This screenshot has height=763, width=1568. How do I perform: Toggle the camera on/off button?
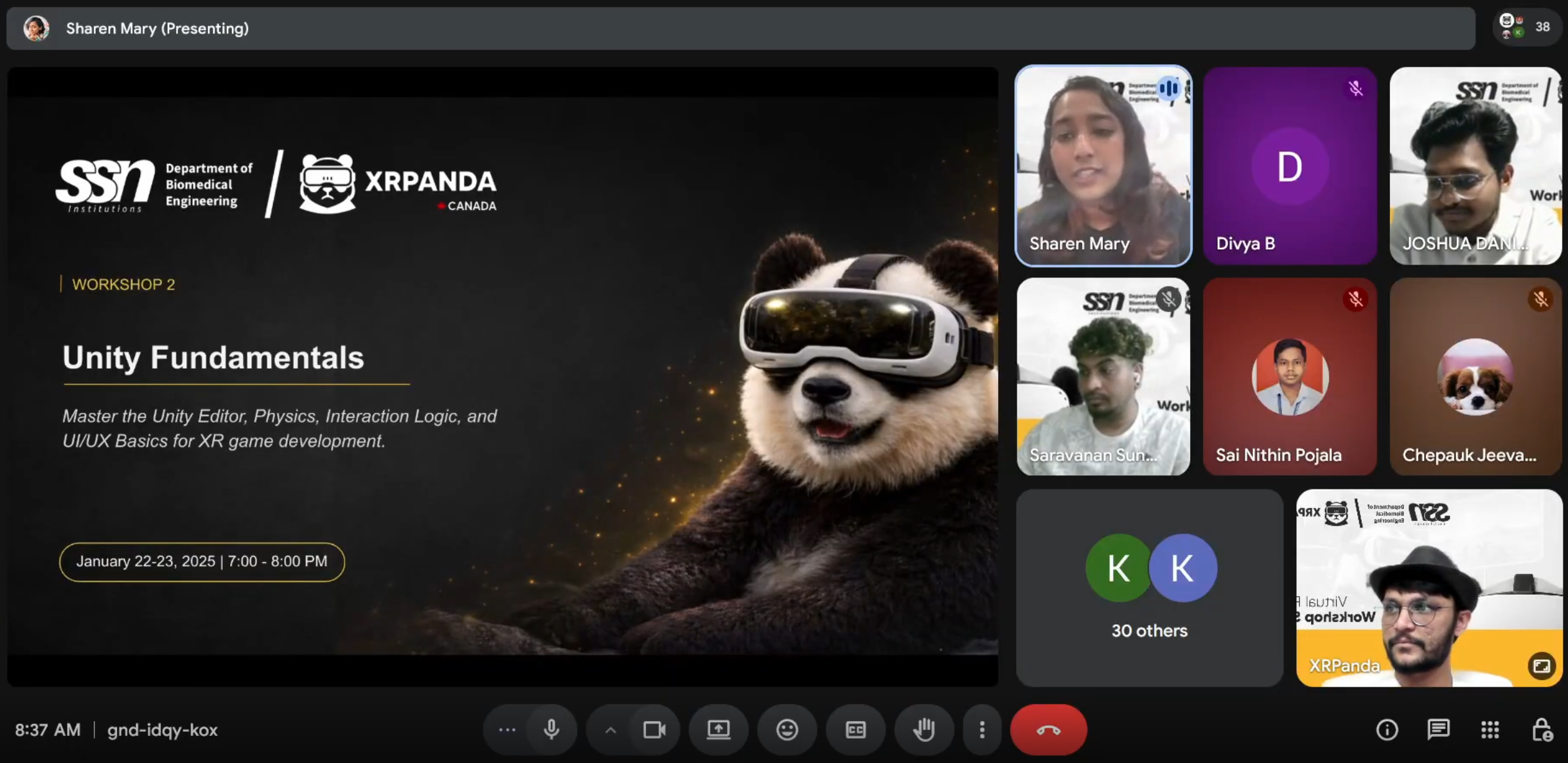pos(654,730)
